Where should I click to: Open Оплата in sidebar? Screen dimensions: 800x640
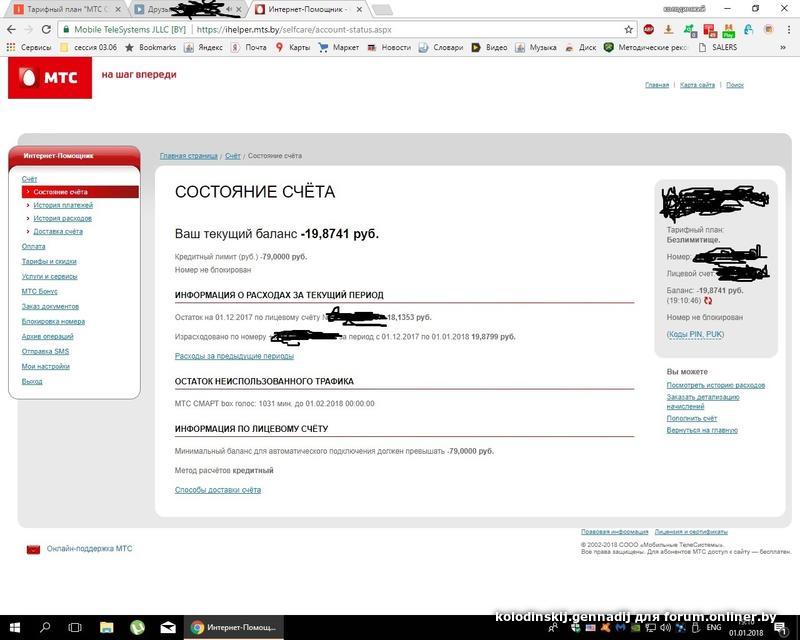coord(33,247)
